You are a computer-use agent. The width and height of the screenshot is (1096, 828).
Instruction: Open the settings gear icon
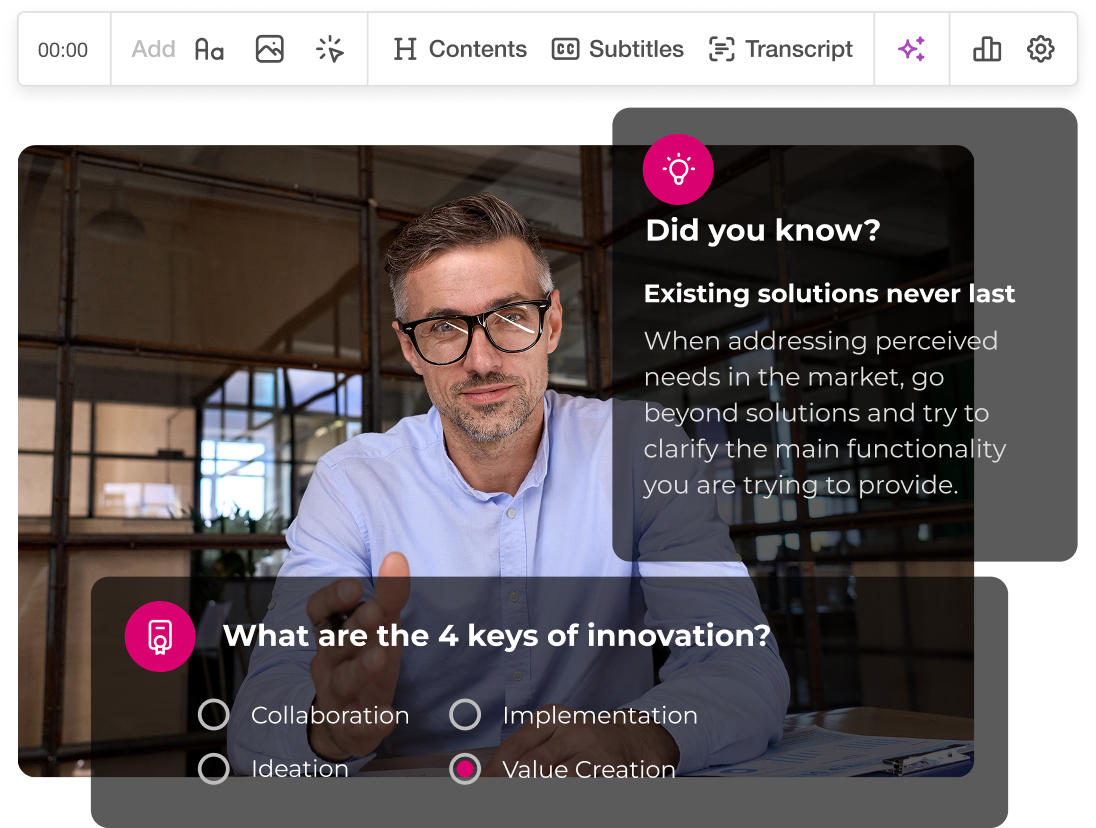[x=1041, y=49]
